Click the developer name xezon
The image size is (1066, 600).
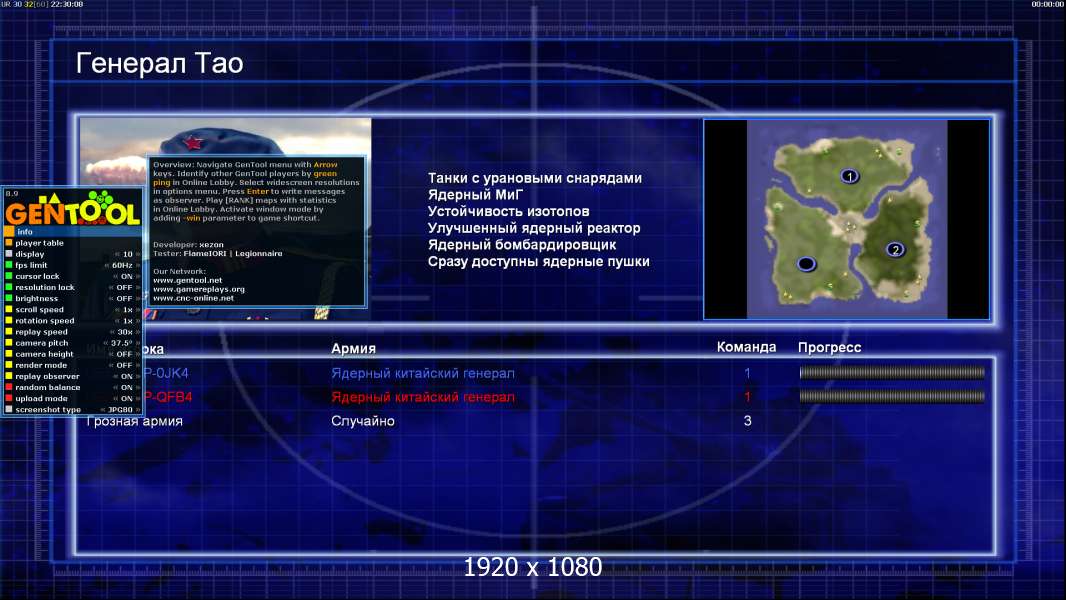coord(211,245)
